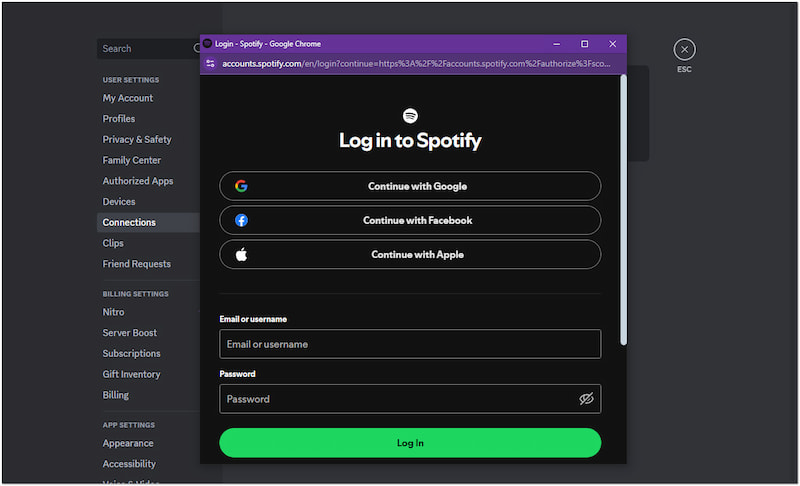Open Family Center settings
The image size is (800, 486).
132,160
